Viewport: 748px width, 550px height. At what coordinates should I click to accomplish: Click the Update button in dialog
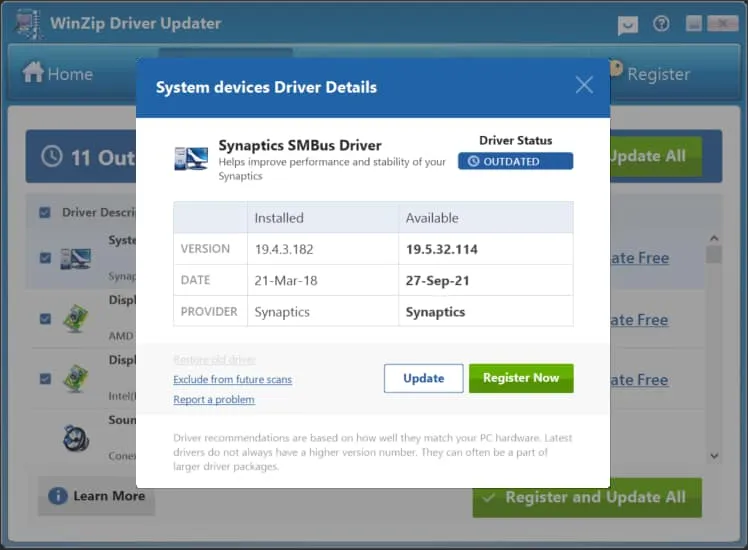click(423, 378)
